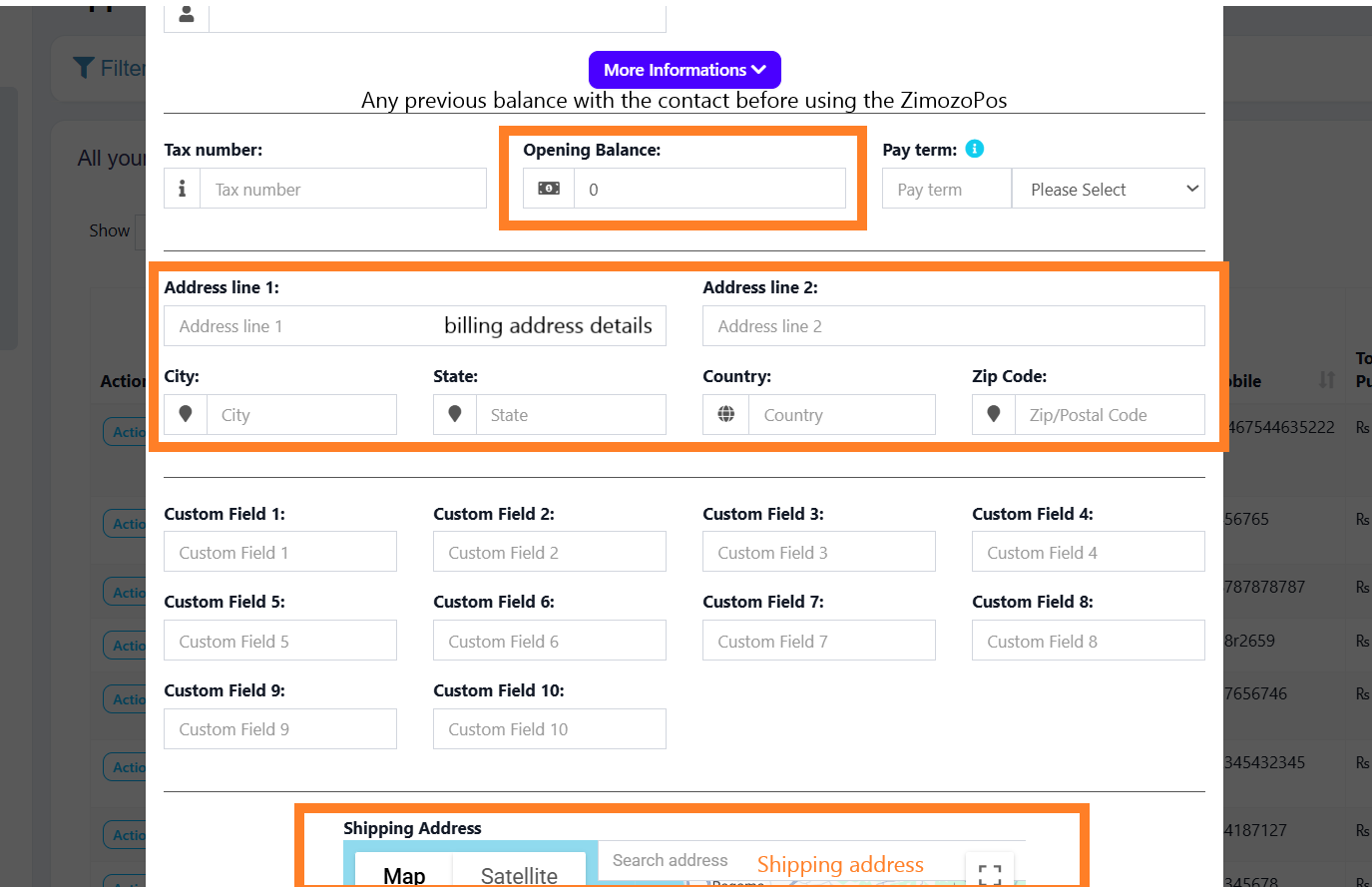Open the Please Select pay term dropdown

point(1108,189)
